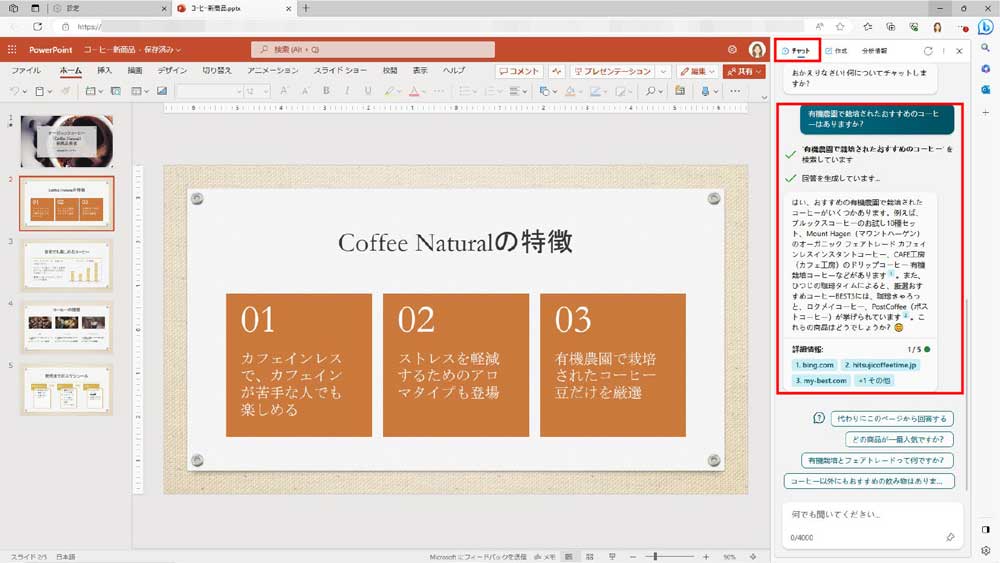Fit slide to window icon
The height and width of the screenshot is (563, 1000).
tap(753, 557)
